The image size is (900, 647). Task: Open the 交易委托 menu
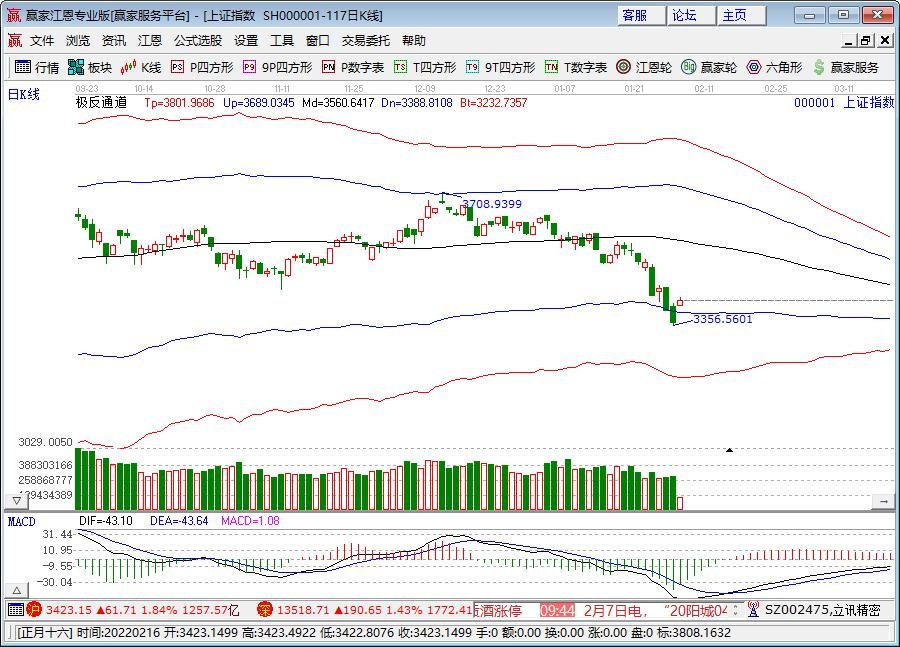click(x=366, y=40)
